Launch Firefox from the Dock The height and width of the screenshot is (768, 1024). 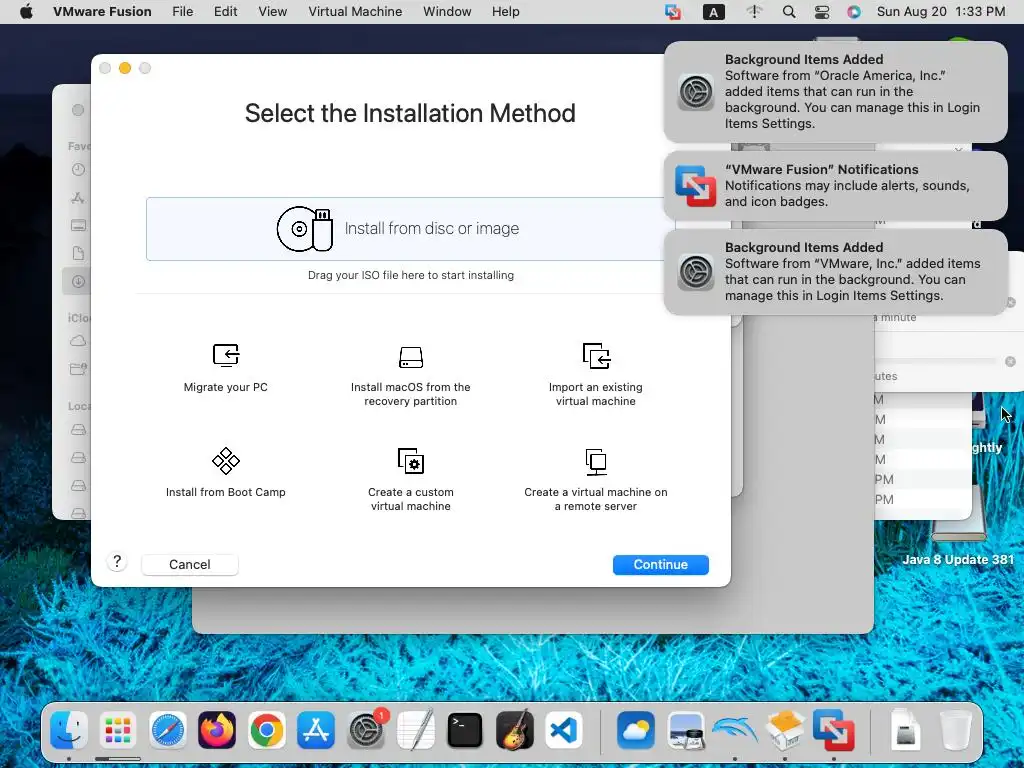coord(217,729)
